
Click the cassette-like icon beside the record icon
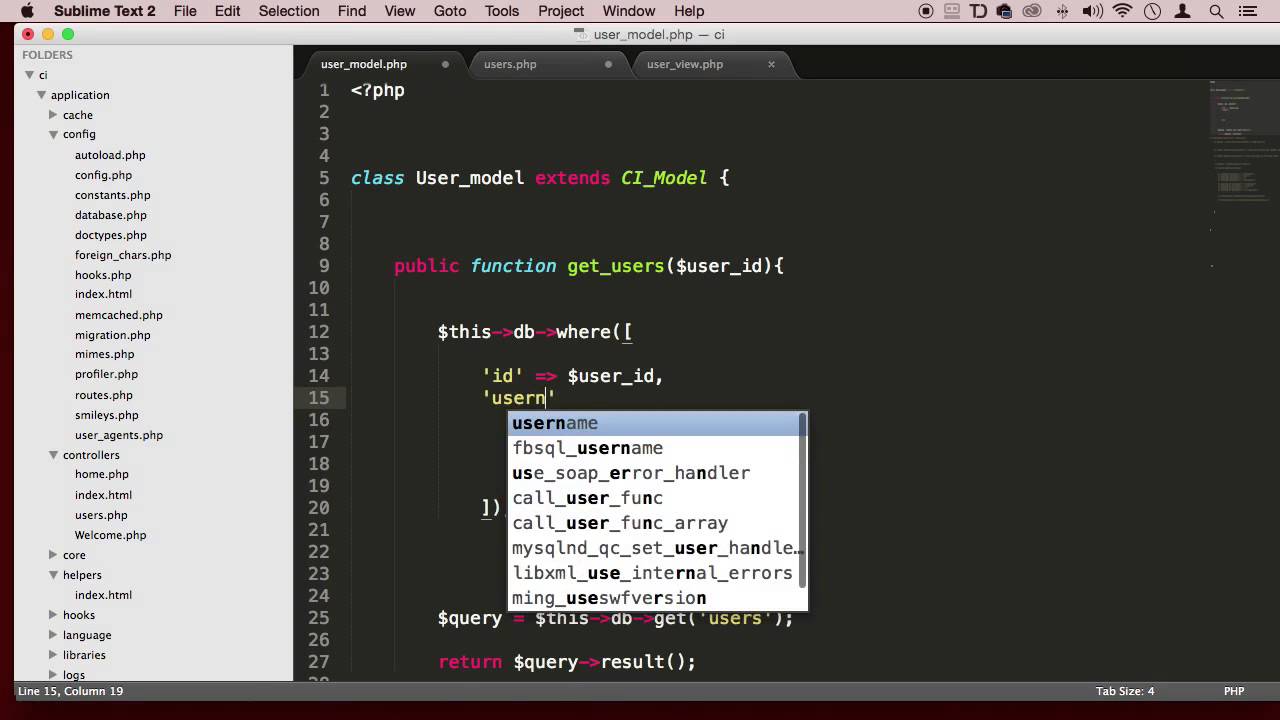pyautogui.click(x=952, y=12)
